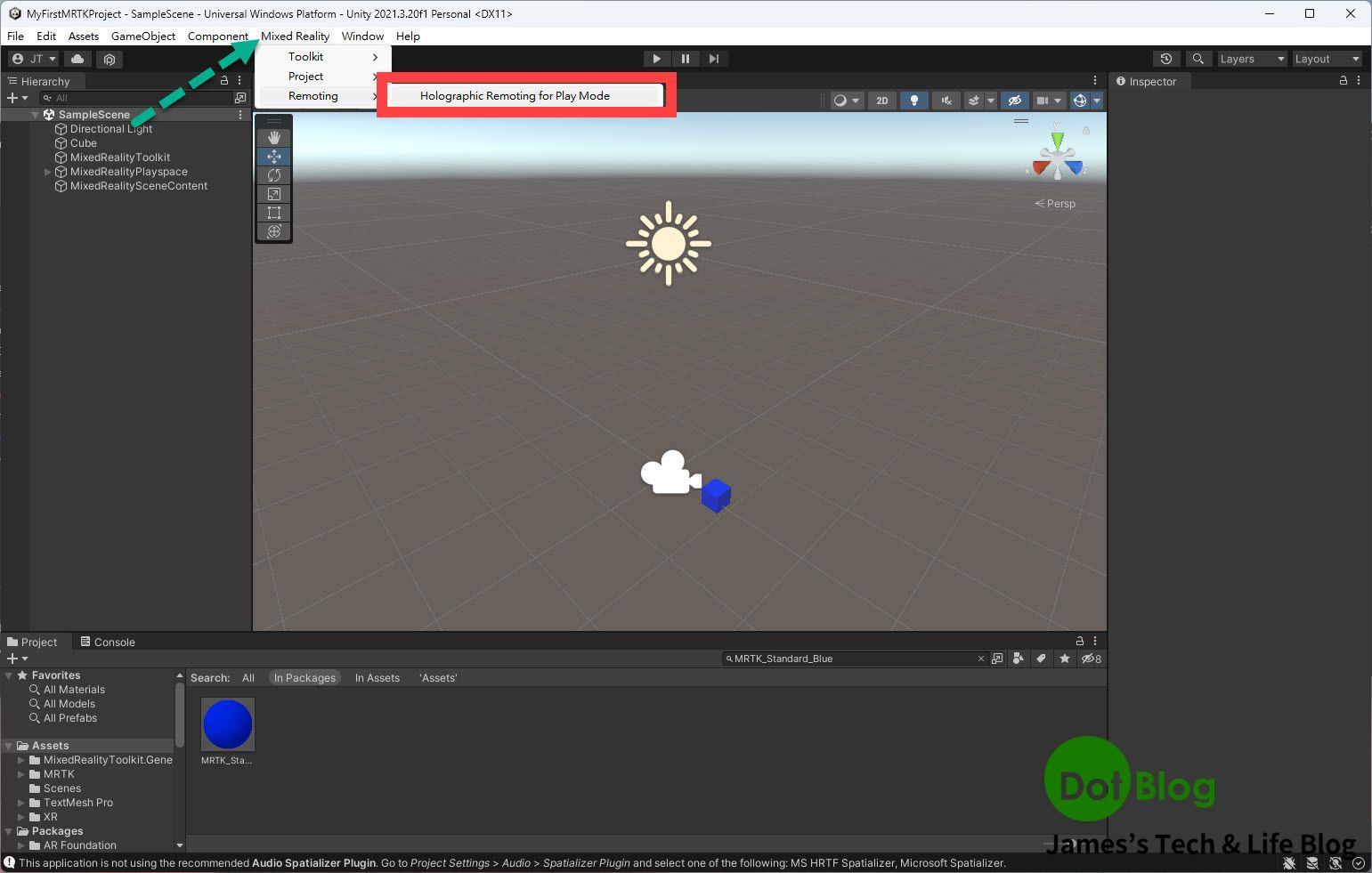1372x873 pixels.
Task: Toggle Project panel lock
Action: point(1080,641)
